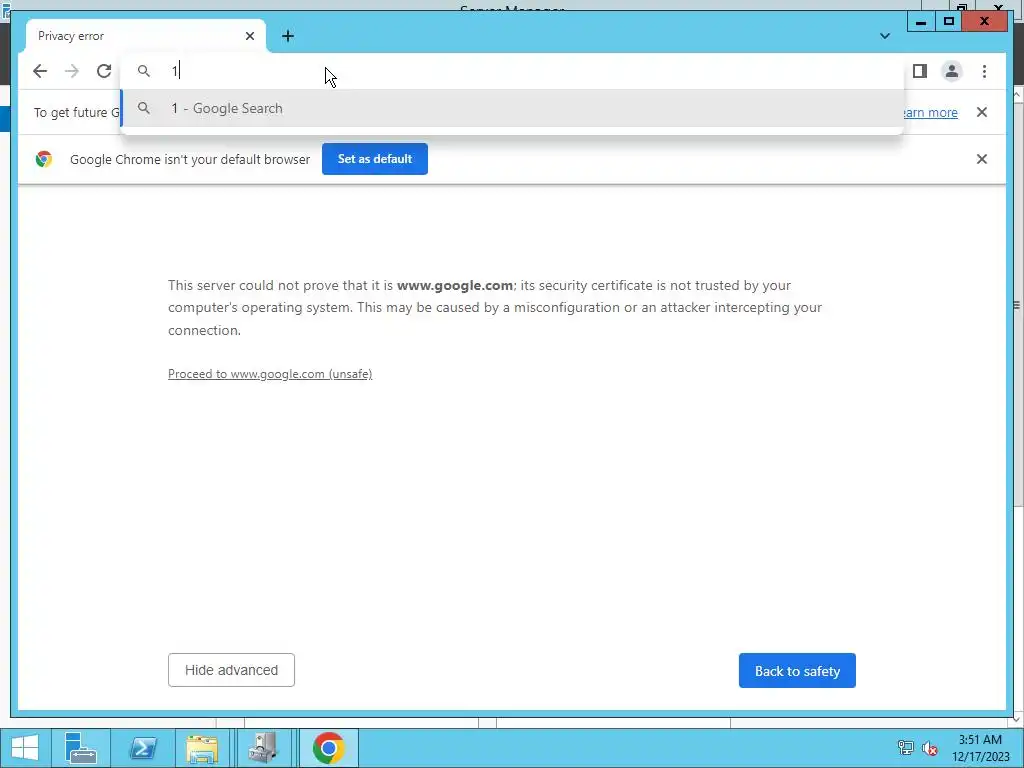1024x768 pixels.
Task: Click the network tray icon
Action: click(905, 748)
